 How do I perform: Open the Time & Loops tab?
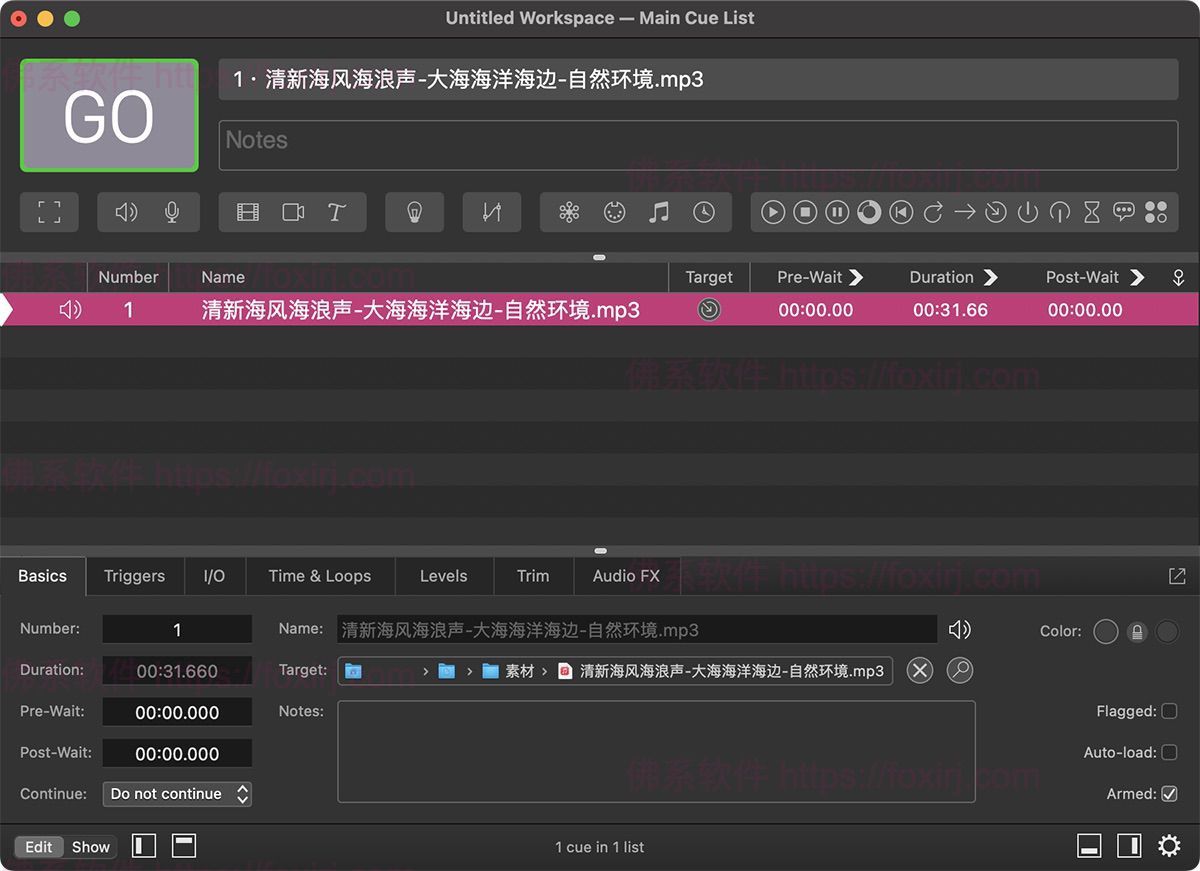click(x=319, y=576)
